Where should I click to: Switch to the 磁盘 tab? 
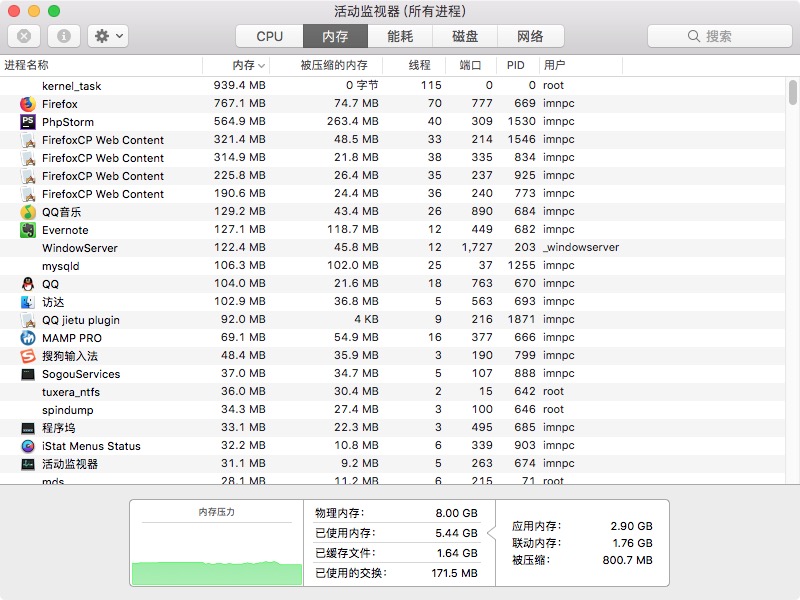coord(465,36)
